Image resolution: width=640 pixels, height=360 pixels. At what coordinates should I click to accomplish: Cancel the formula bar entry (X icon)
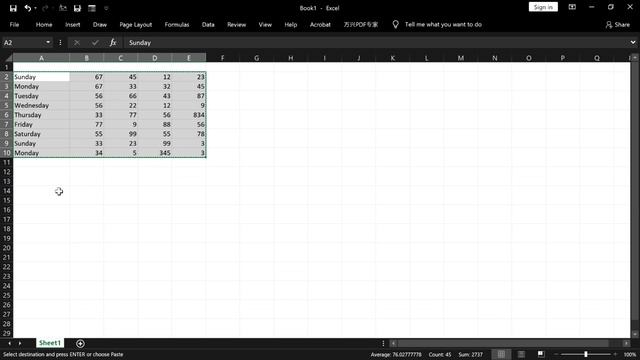[76, 42]
